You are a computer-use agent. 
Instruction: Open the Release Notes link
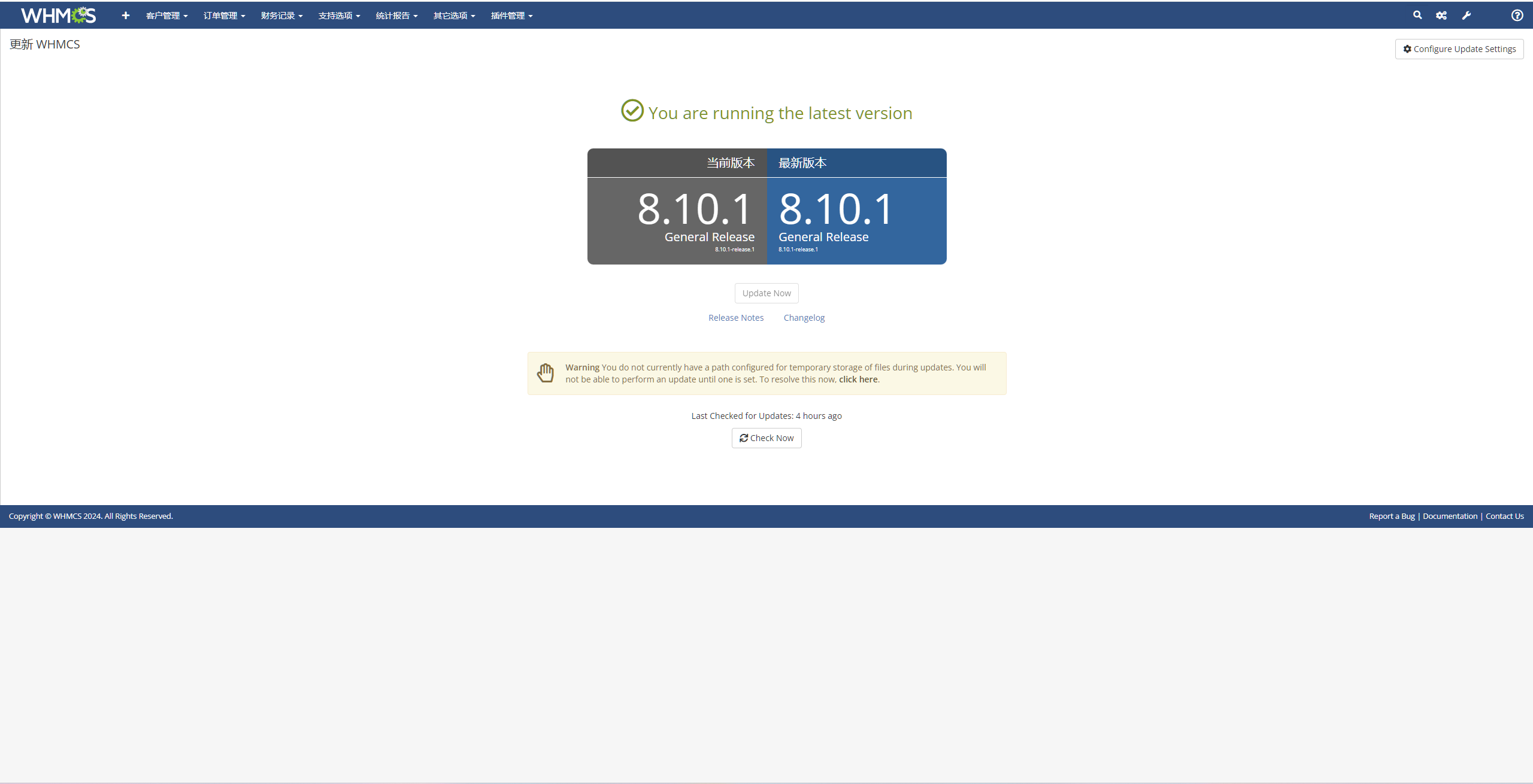[736, 318]
